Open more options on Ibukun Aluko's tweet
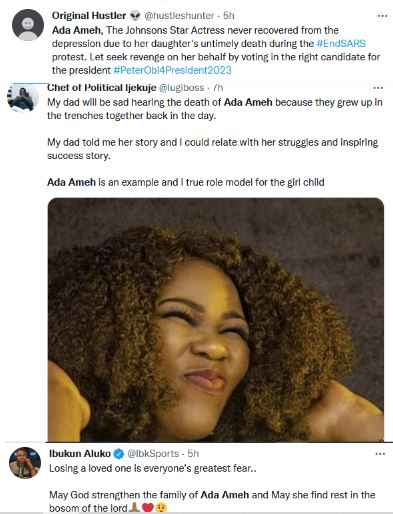Screen dimensions: 393x514 pos(380,454)
